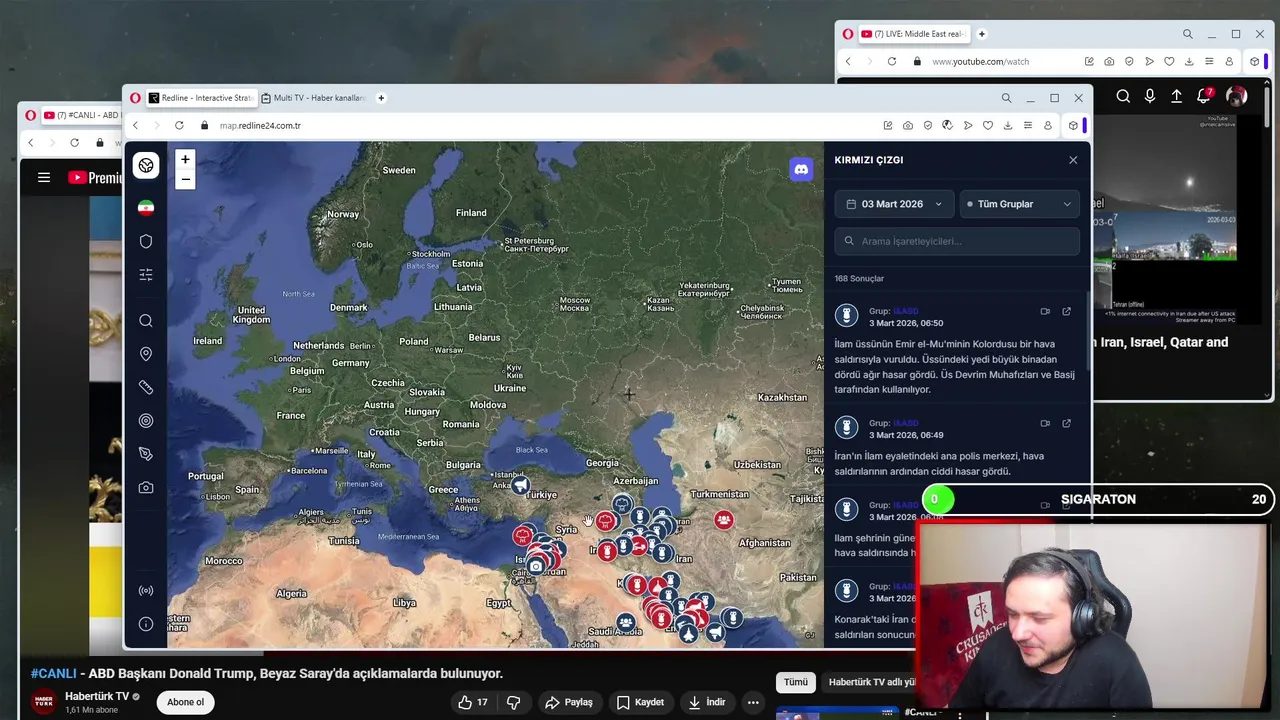Open the Tüm Gruplar group dropdown
Screen dimensions: 1280x720
[x=1019, y=204]
